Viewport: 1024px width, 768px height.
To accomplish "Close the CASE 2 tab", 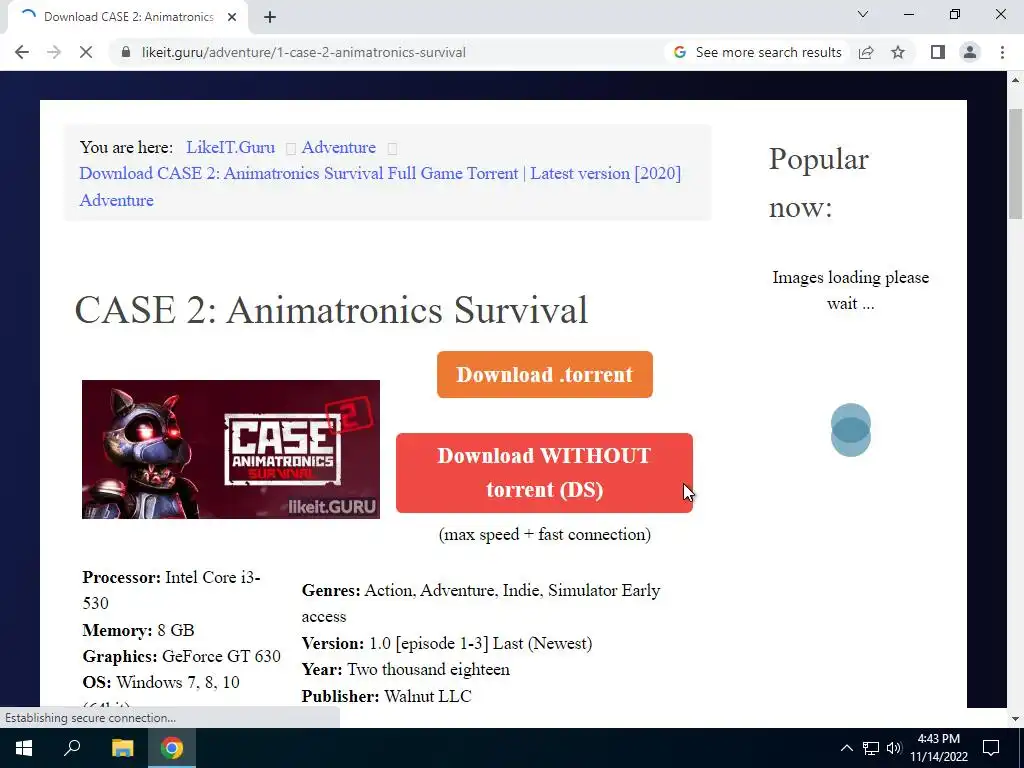I will [x=232, y=17].
